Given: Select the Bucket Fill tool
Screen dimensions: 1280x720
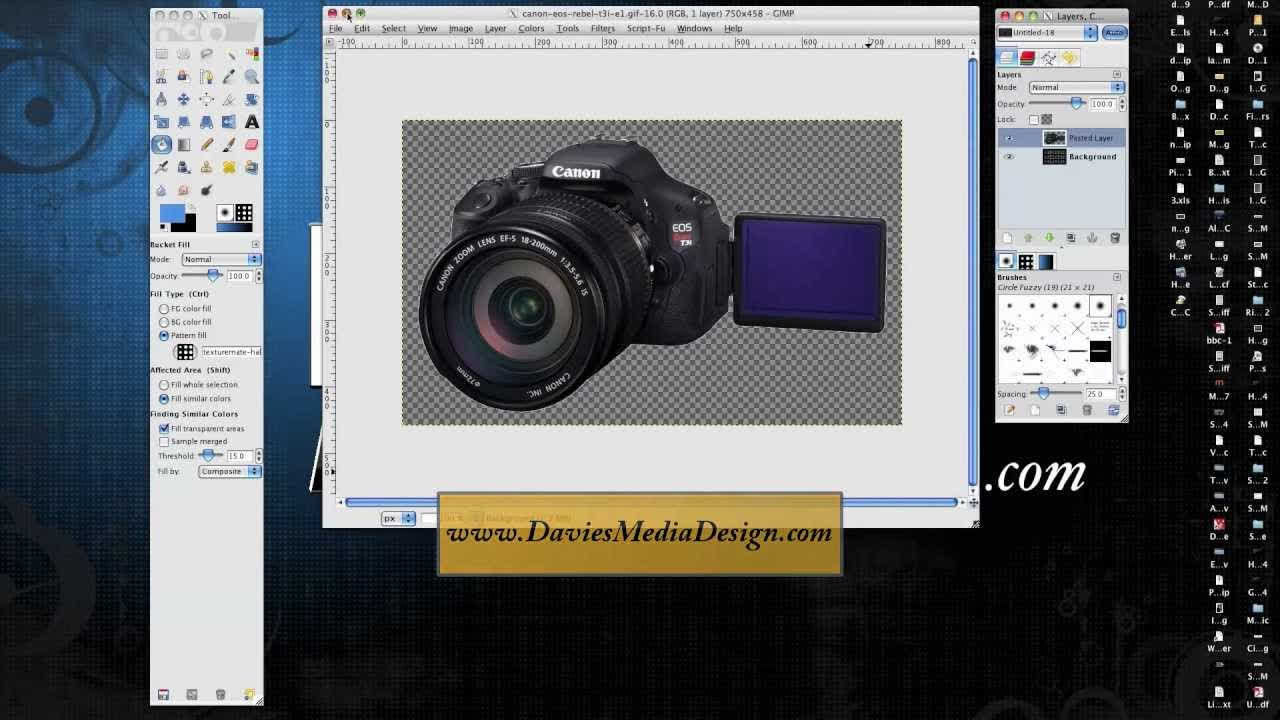Looking at the screenshot, I should point(161,145).
